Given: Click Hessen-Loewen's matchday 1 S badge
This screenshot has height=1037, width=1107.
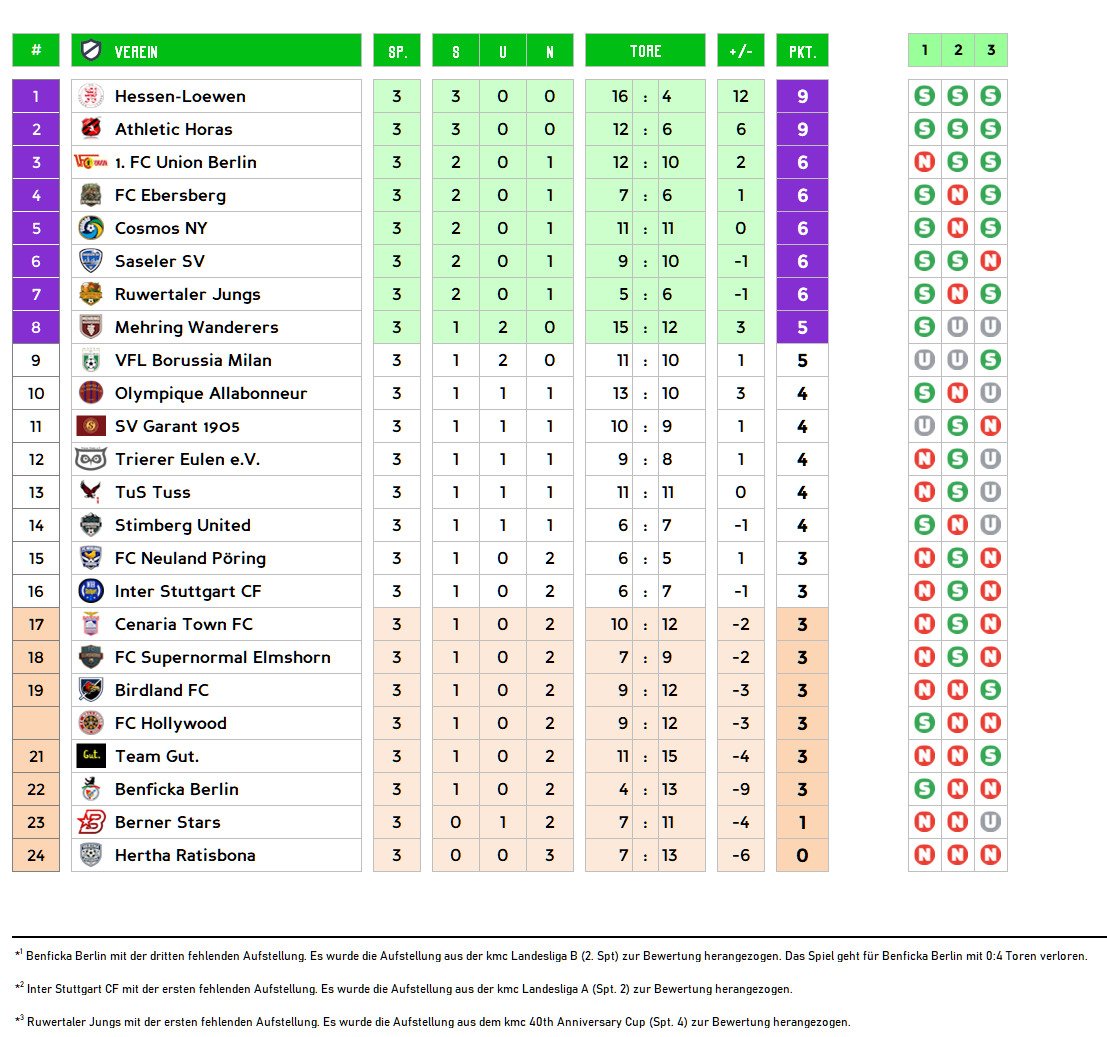Looking at the screenshot, I should click(x=924, y=96).
